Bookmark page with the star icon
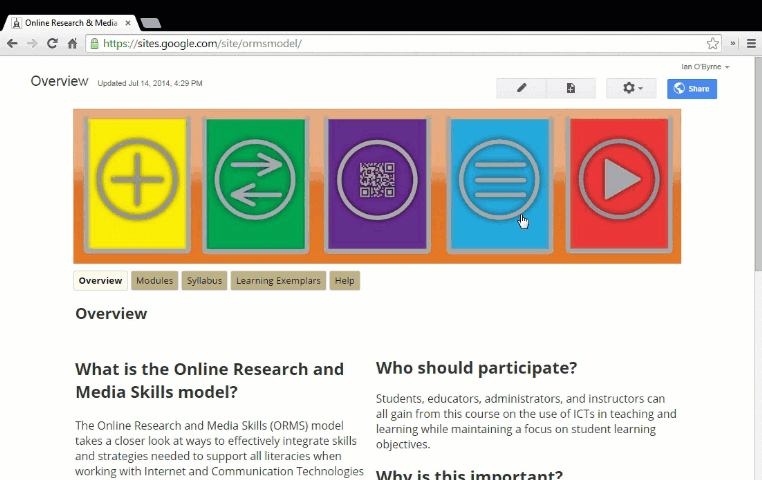This screenshot has width=762, height=480. coord(712,44)
